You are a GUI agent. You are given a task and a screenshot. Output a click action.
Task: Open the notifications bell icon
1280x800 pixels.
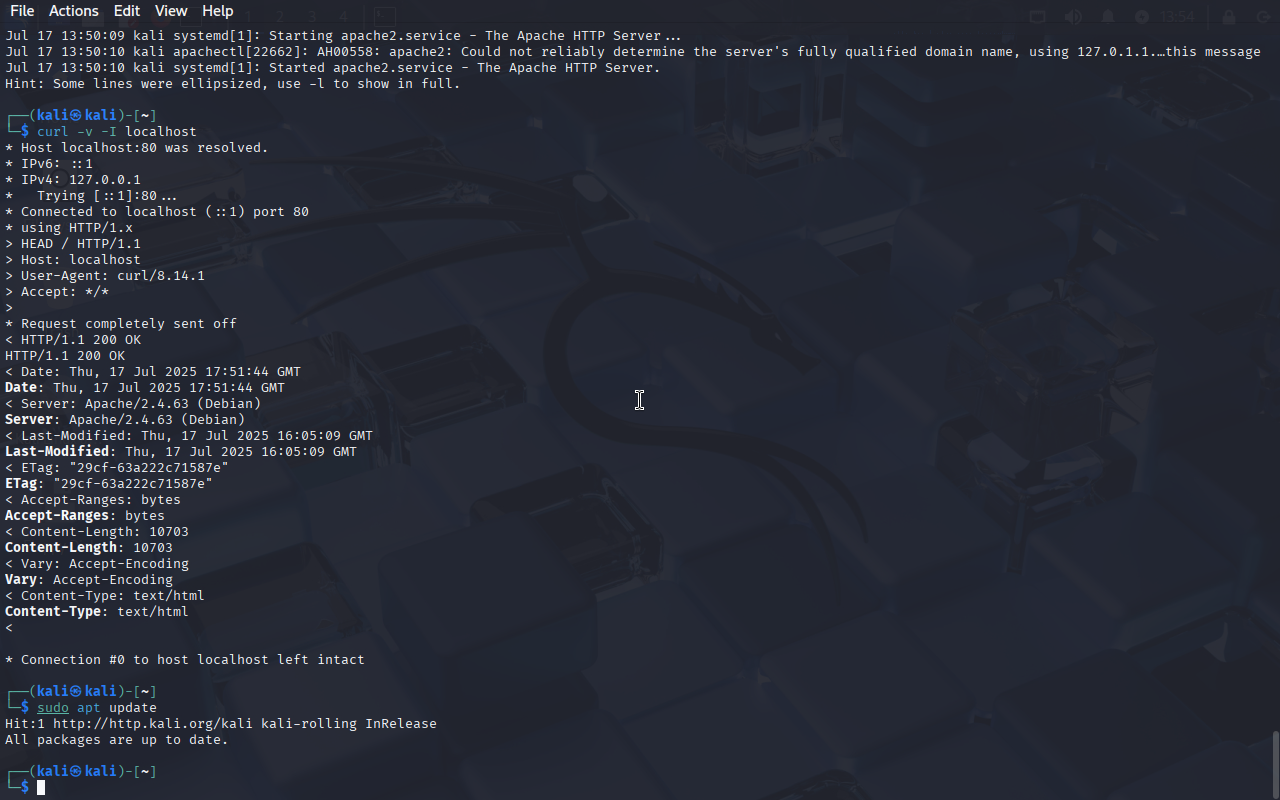point(1108,17)
